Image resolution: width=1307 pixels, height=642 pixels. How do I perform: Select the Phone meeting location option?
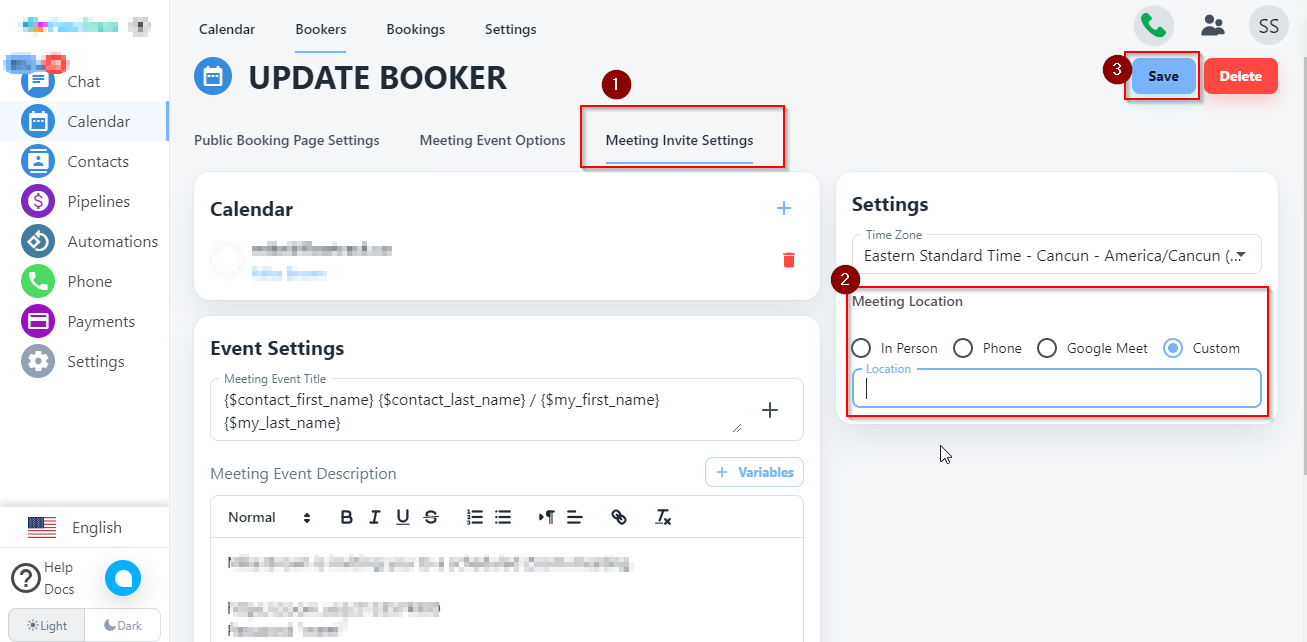click(963, 348)
